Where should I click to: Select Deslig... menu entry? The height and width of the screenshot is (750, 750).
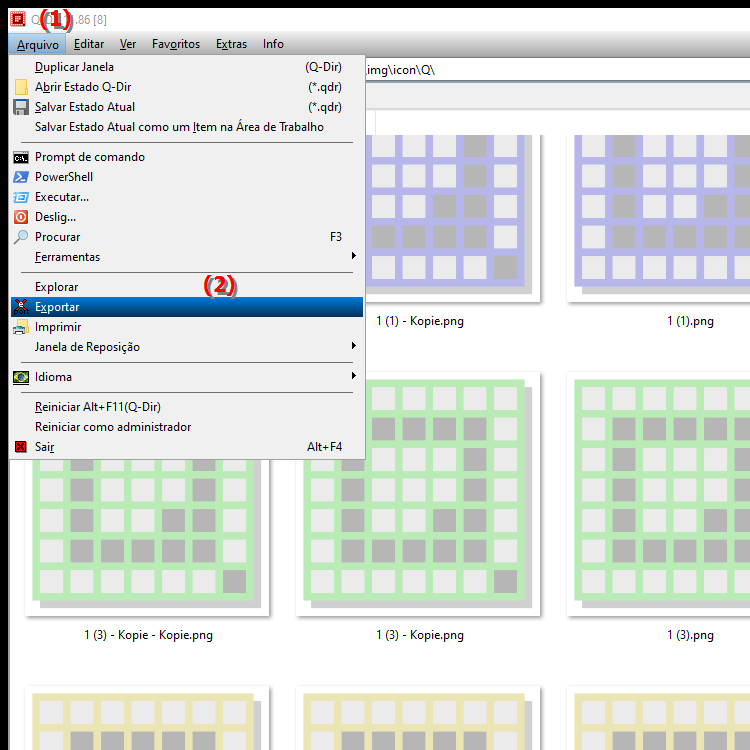[187, 217]
